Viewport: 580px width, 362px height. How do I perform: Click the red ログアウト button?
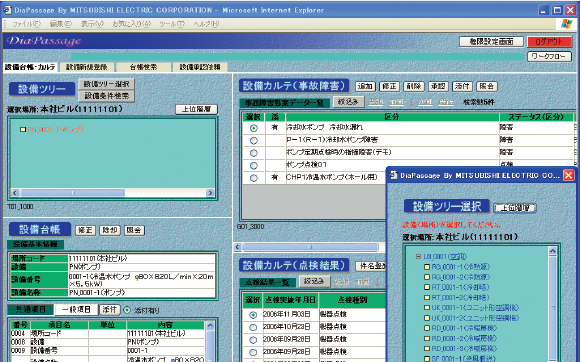coord(549,42)
